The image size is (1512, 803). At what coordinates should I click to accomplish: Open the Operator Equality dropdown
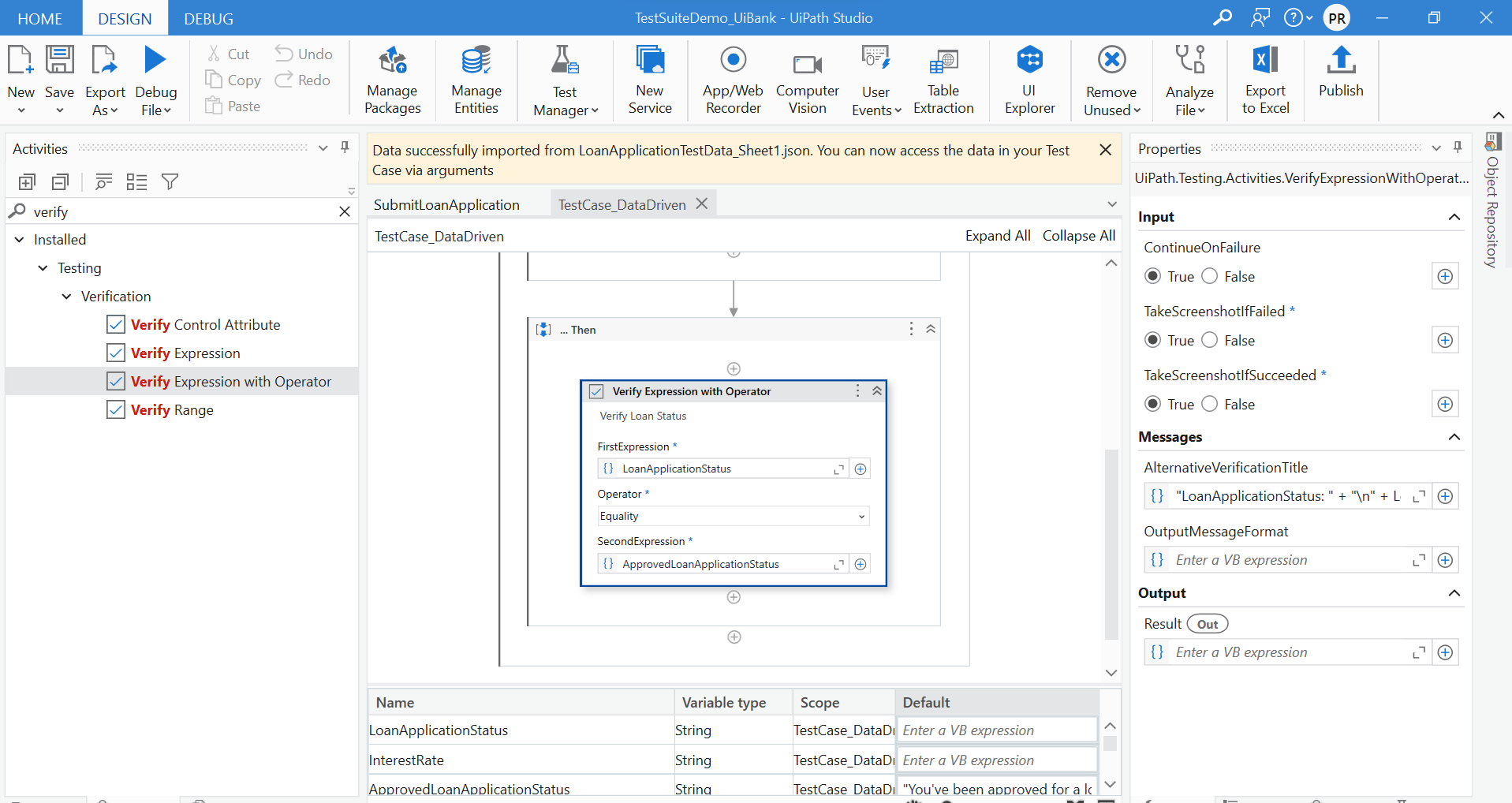pos(734,516)
